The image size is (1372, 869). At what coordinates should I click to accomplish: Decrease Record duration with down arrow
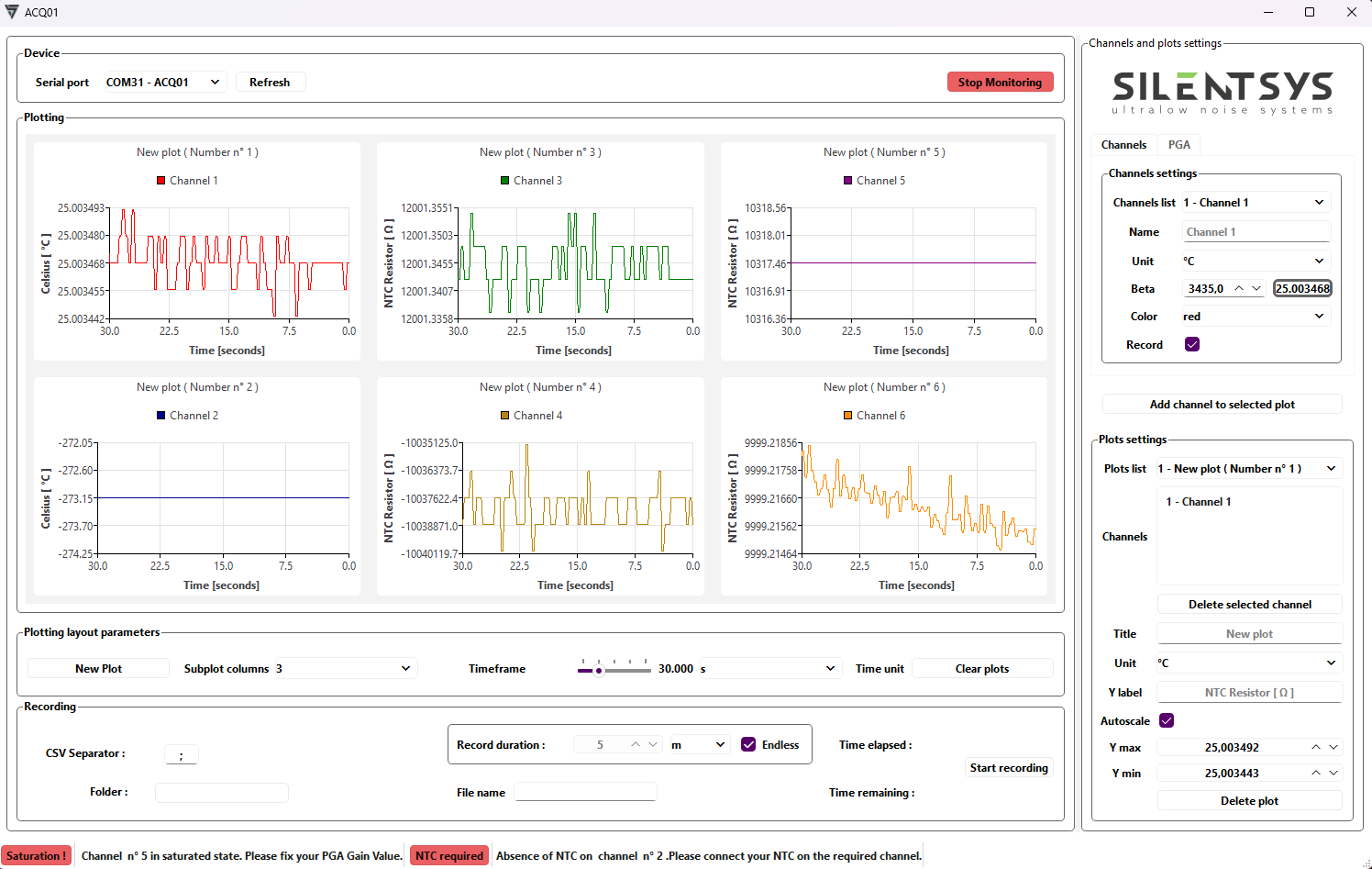tap(653, 744)
